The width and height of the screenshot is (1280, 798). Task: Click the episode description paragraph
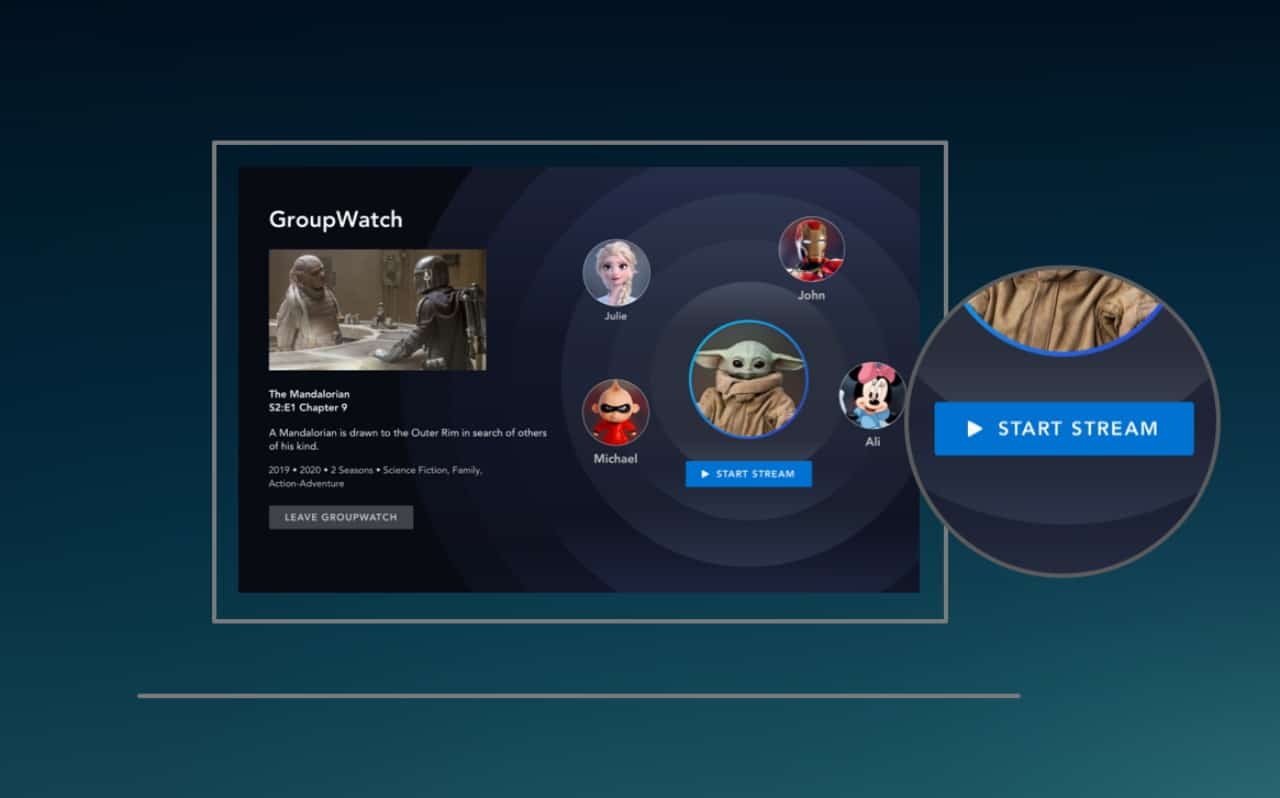pyautogui.click(x=407, y=439)
